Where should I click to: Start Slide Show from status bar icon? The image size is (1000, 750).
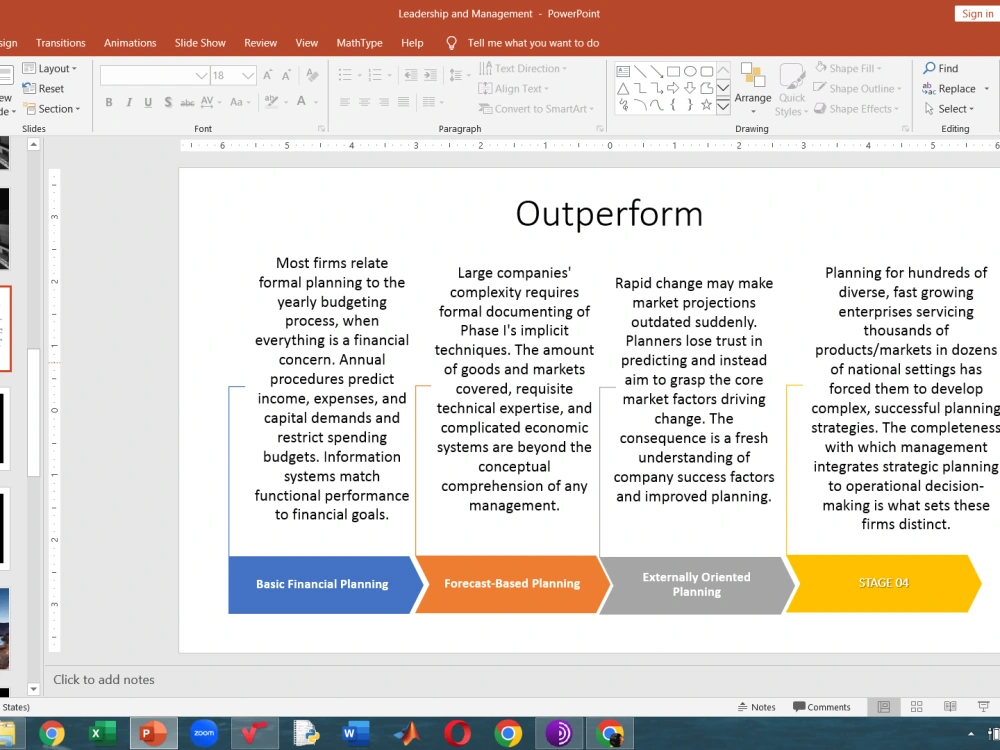pos(983,707)
